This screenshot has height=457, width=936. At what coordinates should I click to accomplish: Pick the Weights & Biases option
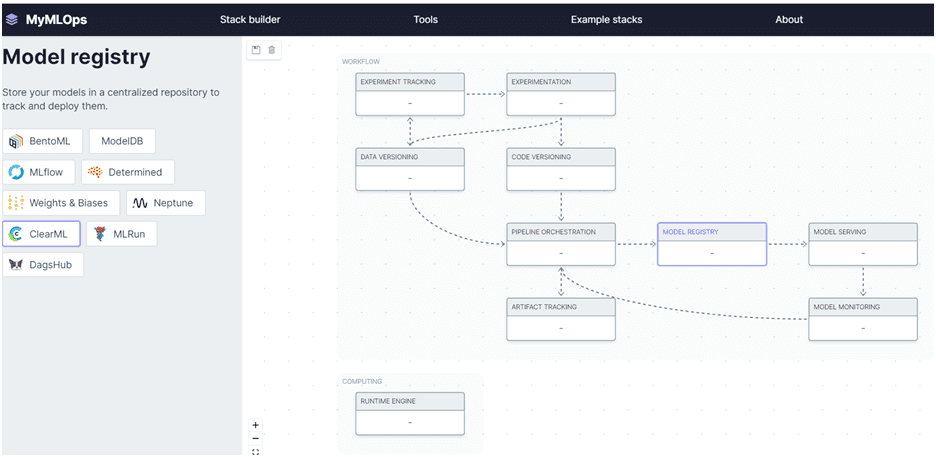(x=61, y=203)
